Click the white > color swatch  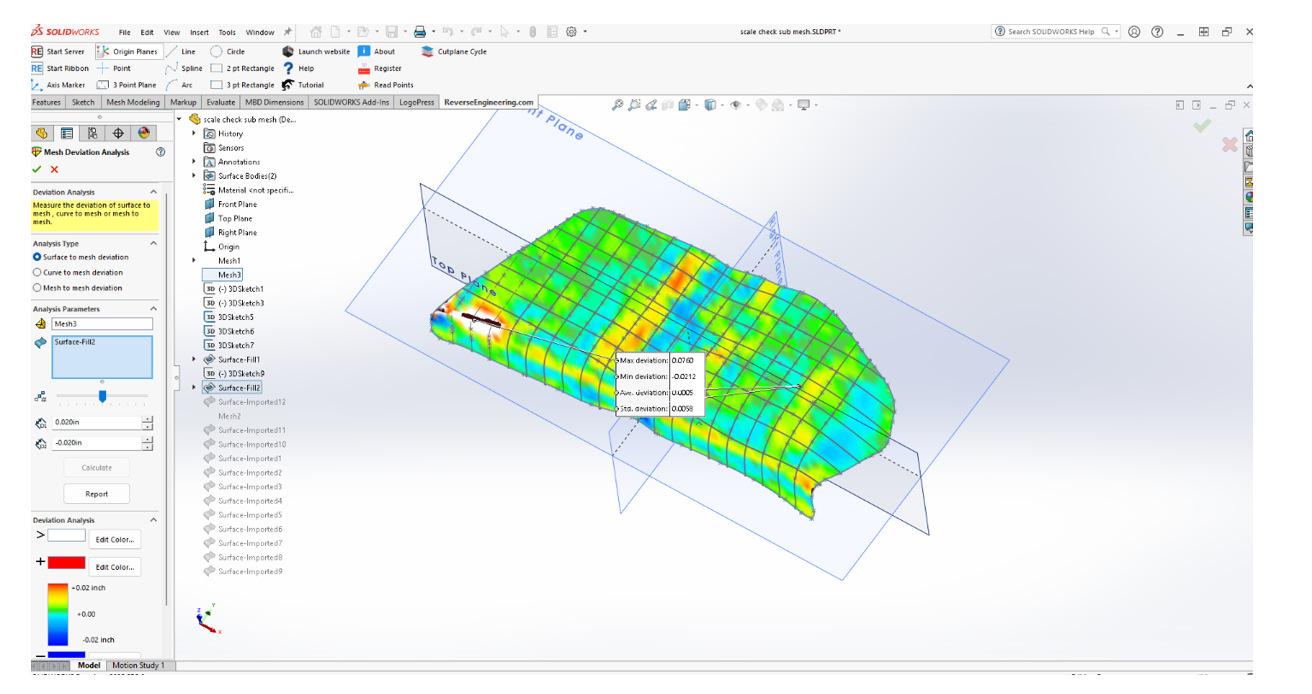pyautogui.click(x=67, y=535)
